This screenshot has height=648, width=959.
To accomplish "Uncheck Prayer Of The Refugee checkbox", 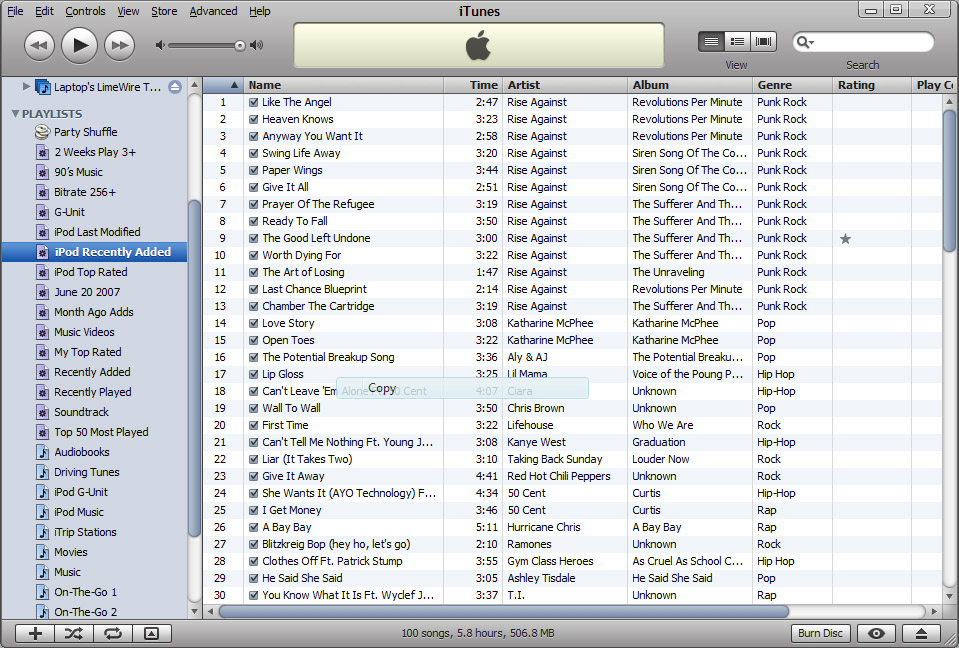I will (x=253, y=204).
